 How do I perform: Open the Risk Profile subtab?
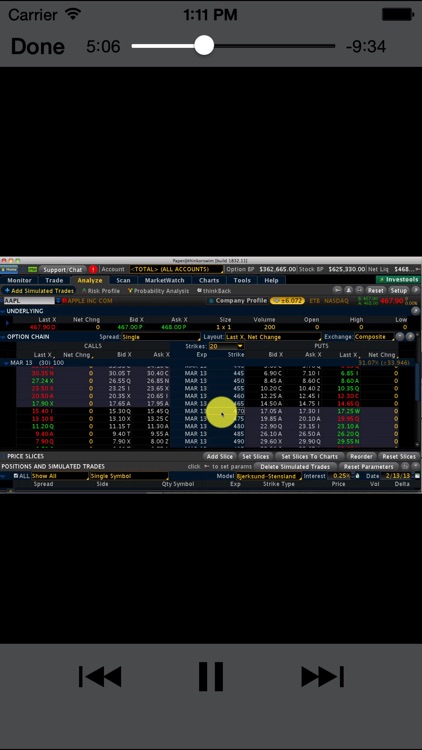(100, 291)
